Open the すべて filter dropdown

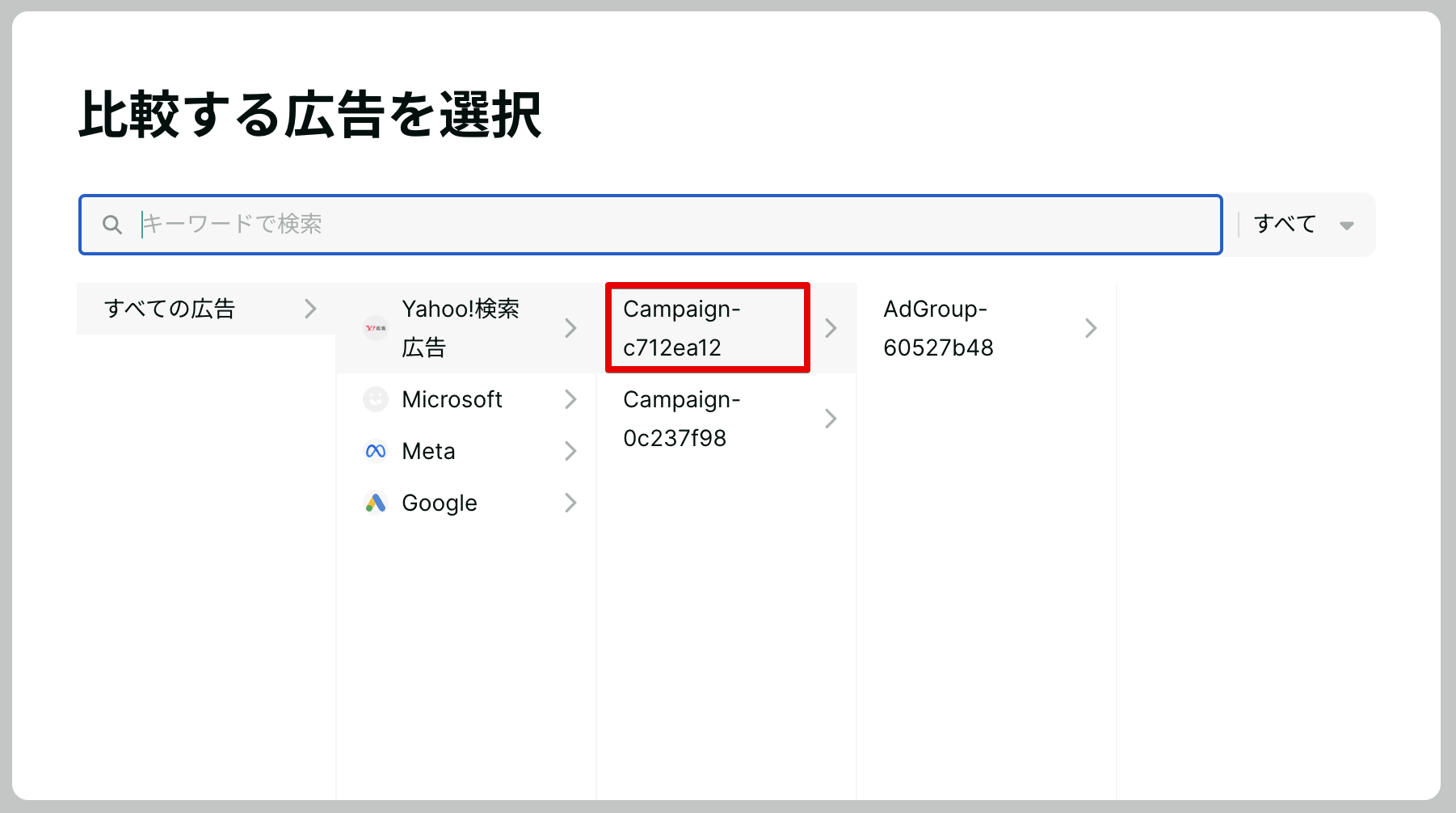(1304, 225)
